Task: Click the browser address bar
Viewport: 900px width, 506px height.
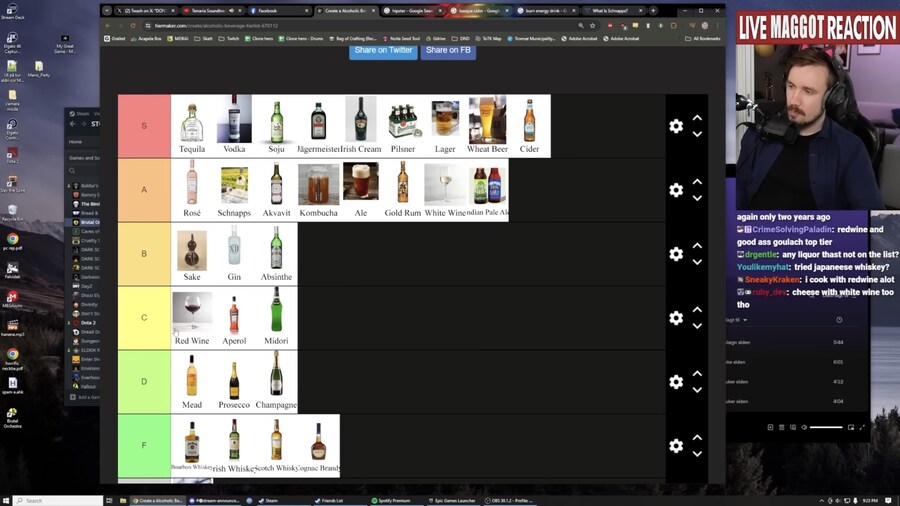Action: [x=400, y=25]
